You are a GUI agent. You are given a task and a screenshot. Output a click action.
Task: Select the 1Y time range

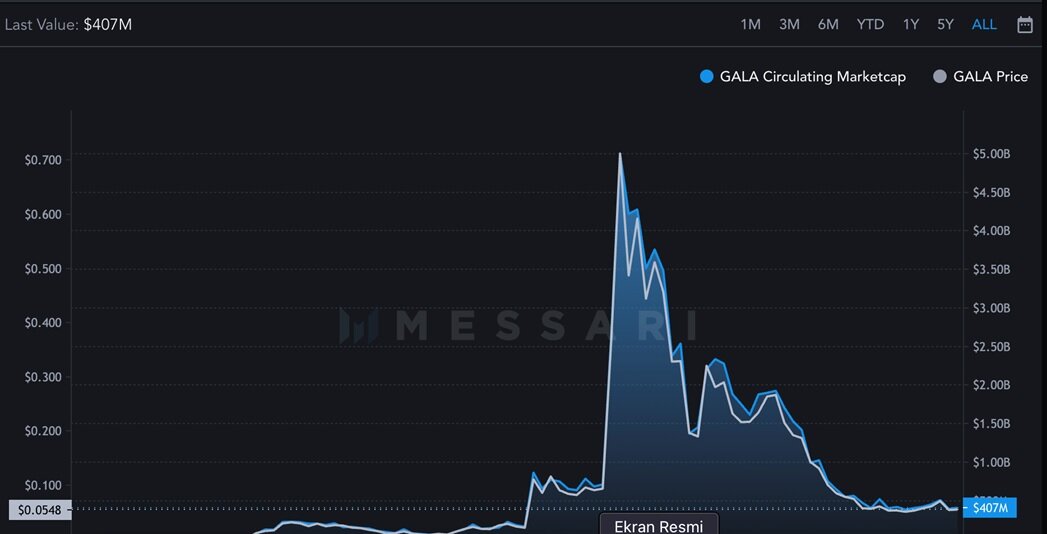[910, 24]
